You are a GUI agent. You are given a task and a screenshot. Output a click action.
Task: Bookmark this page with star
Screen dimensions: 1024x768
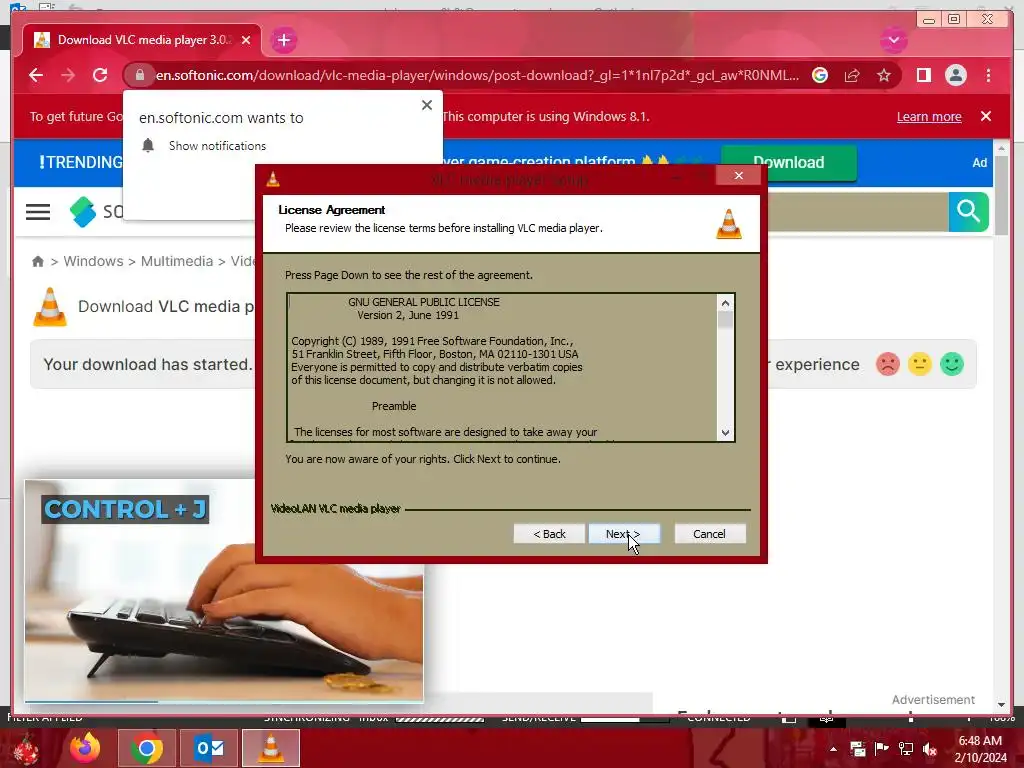pyautogui.click(x=884, y=76)
